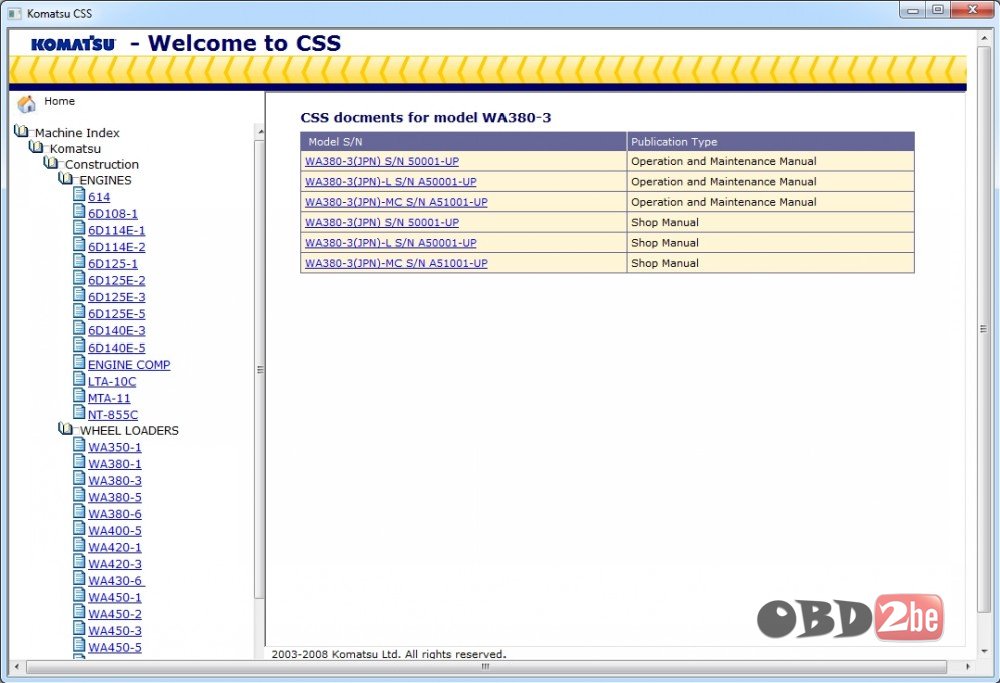Screen dimensions: 1000x683
Task: Click the document icon beside MTA-11
Action: click(79, 395)
